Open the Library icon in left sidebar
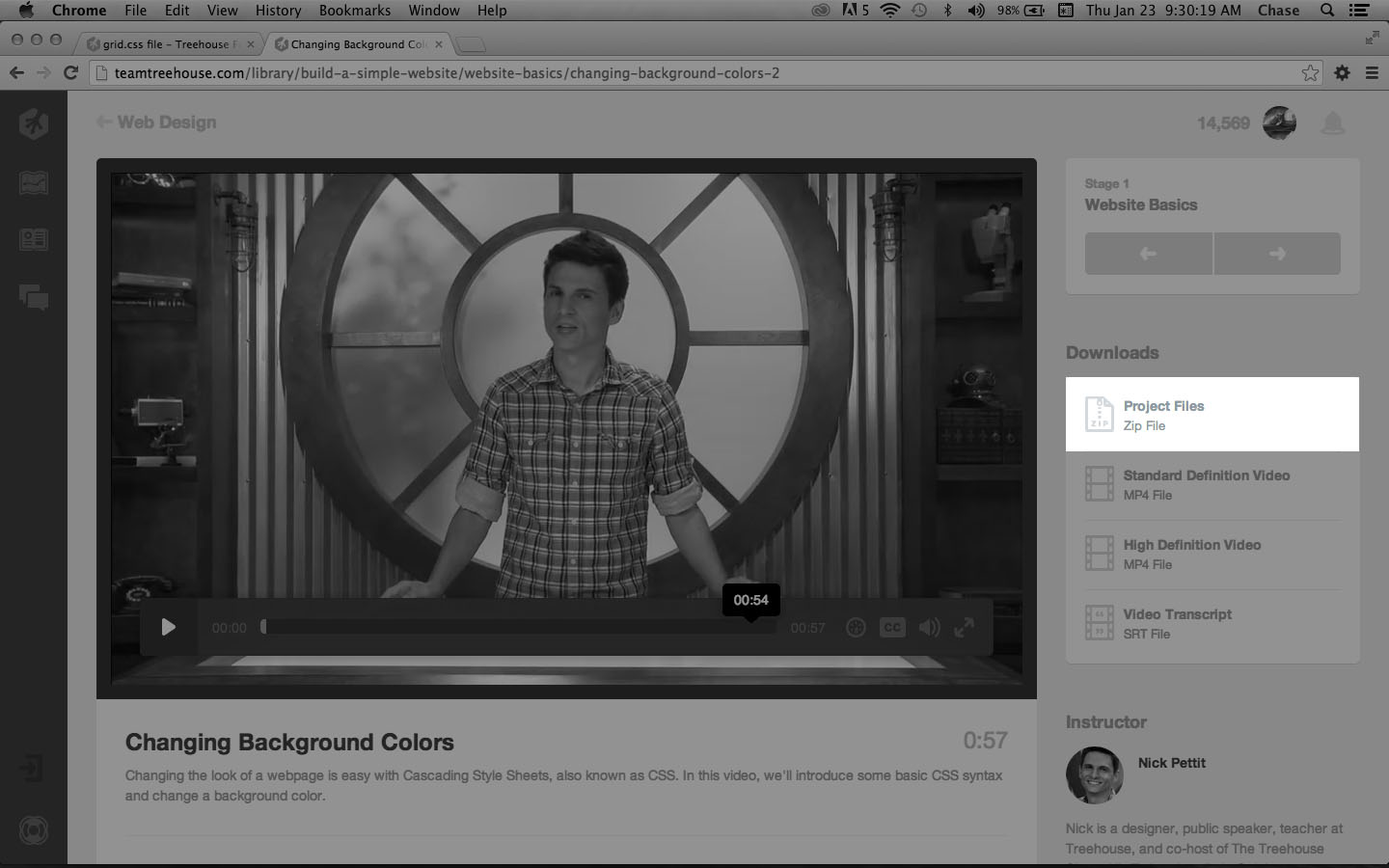The height and width of the screenshot is (868, 1389). pyautogui.click(x=34, y=183)
